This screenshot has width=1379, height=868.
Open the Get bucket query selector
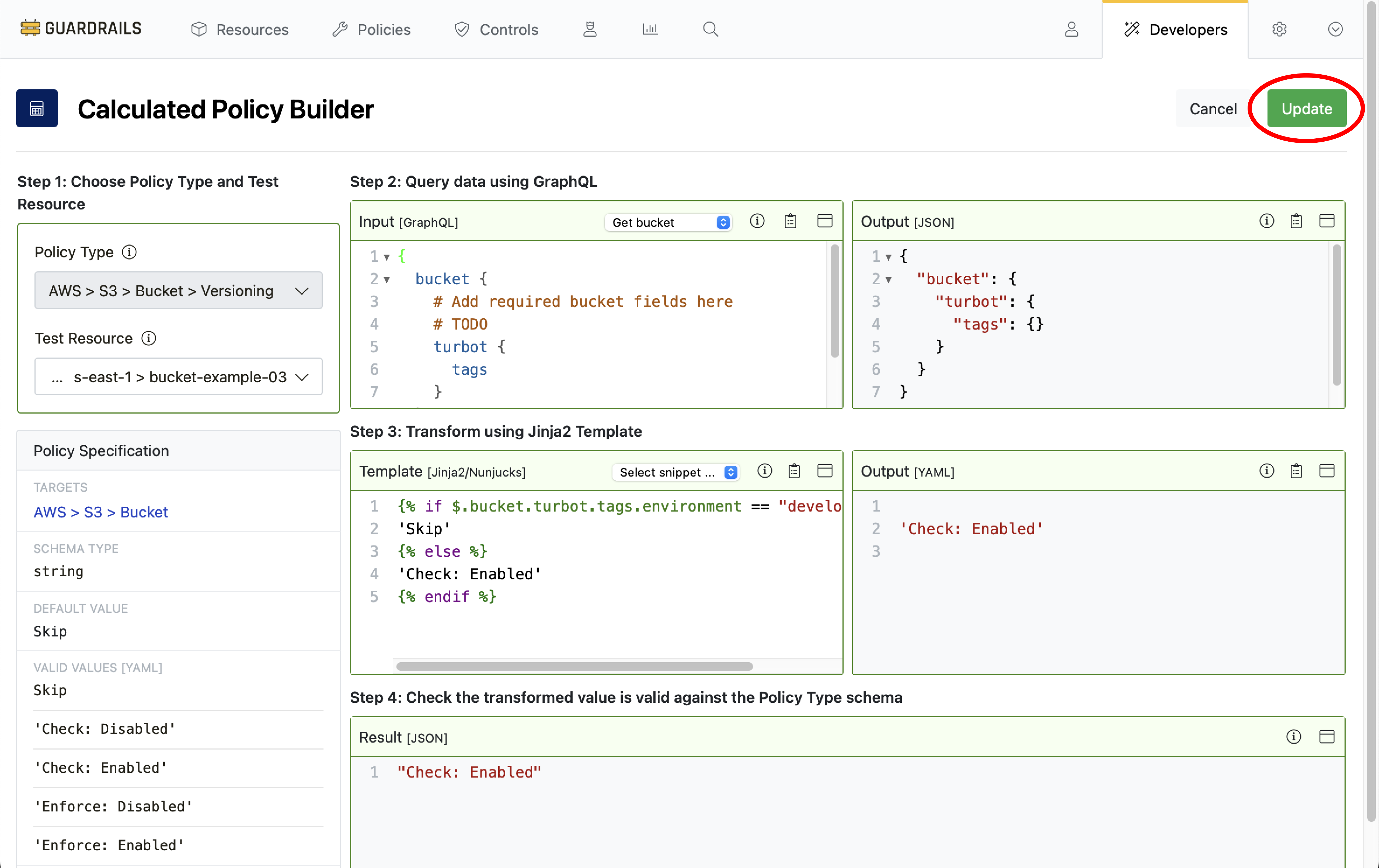point(668,222)
